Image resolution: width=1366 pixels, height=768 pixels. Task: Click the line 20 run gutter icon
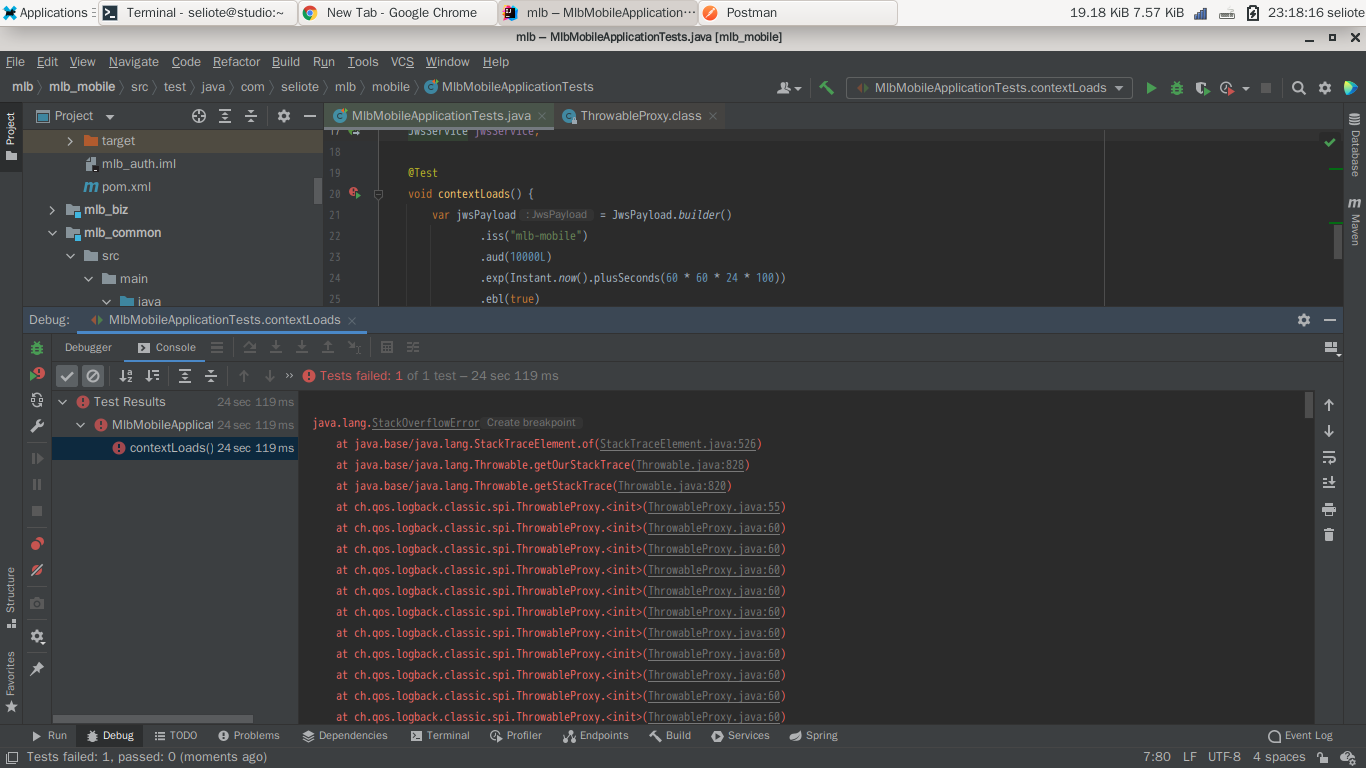pos(354,193)
